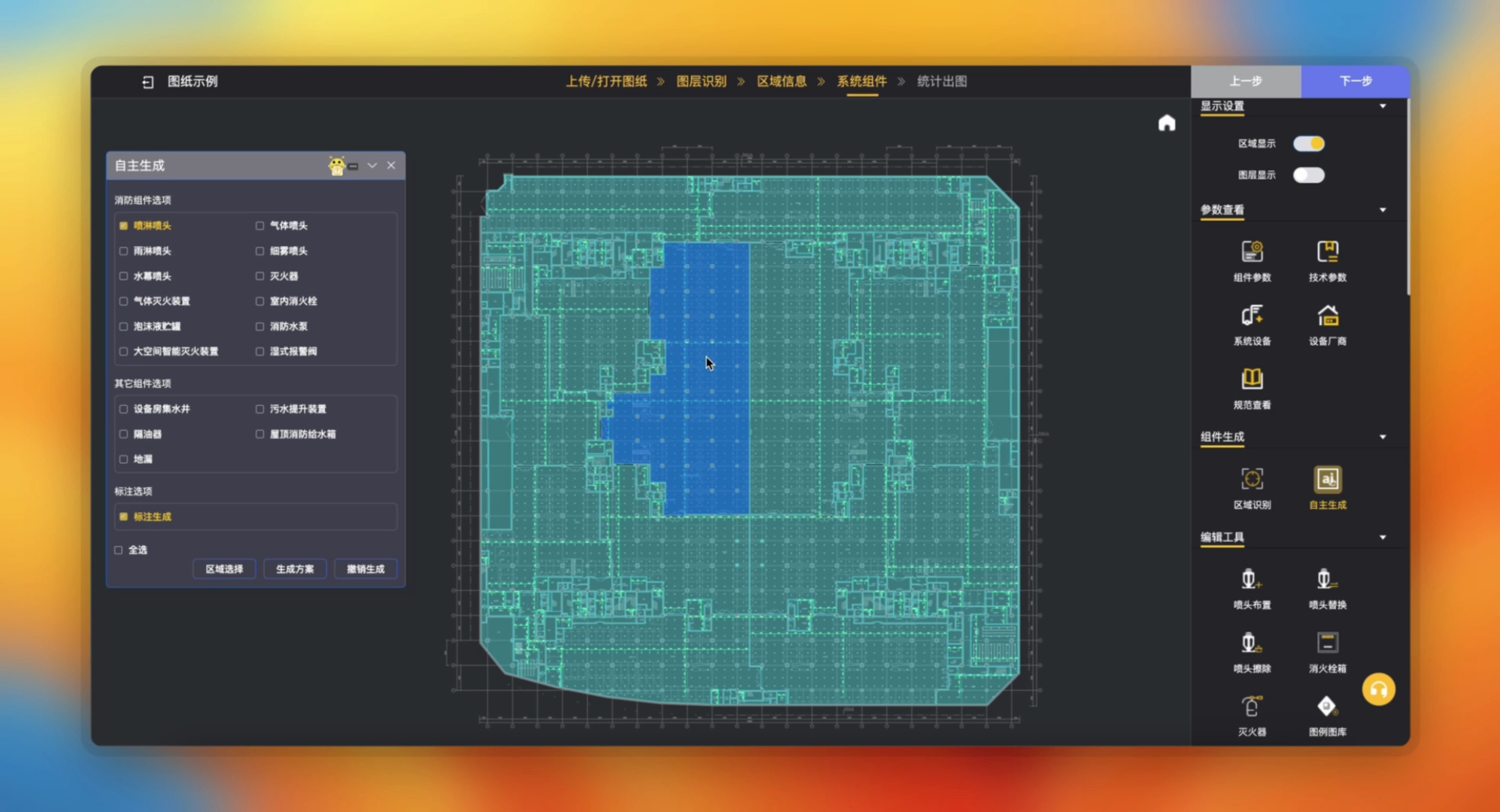Open the 组件参数 component parameters icon

click(1252, 252)
